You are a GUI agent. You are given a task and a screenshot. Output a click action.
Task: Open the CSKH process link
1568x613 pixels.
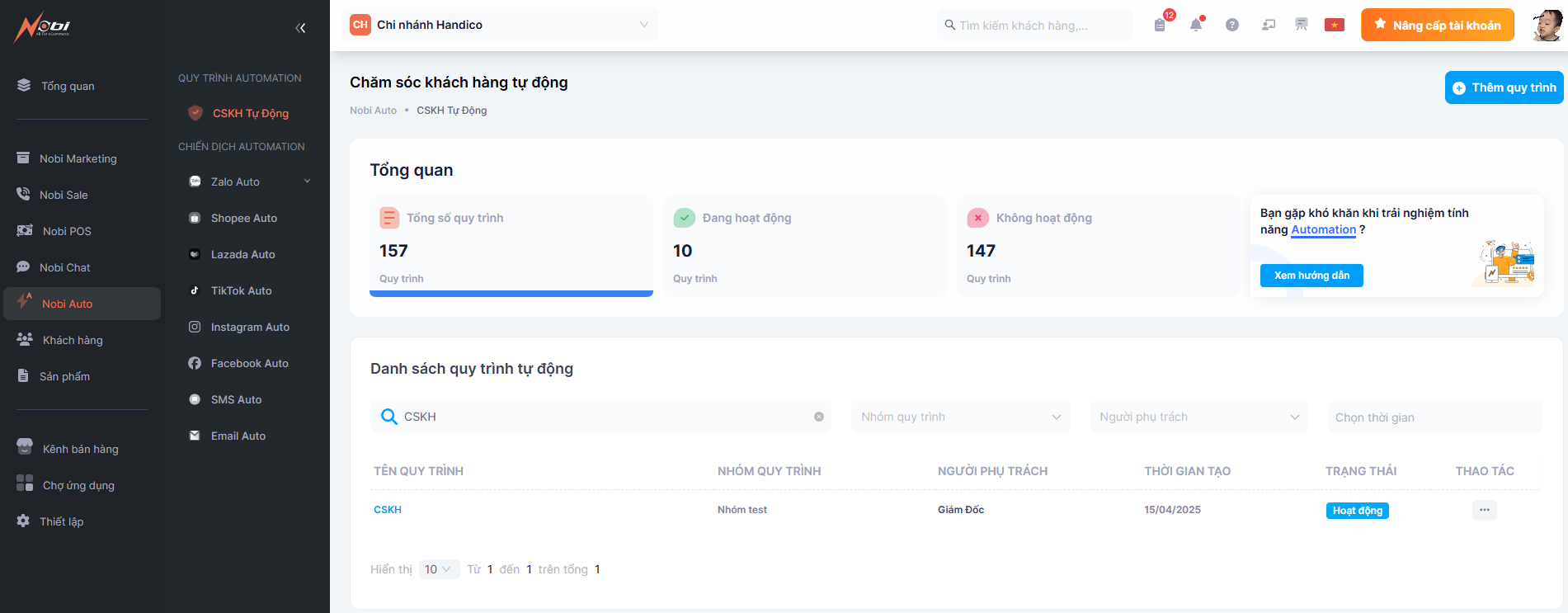pyautogui.click(x=388, y=510)
